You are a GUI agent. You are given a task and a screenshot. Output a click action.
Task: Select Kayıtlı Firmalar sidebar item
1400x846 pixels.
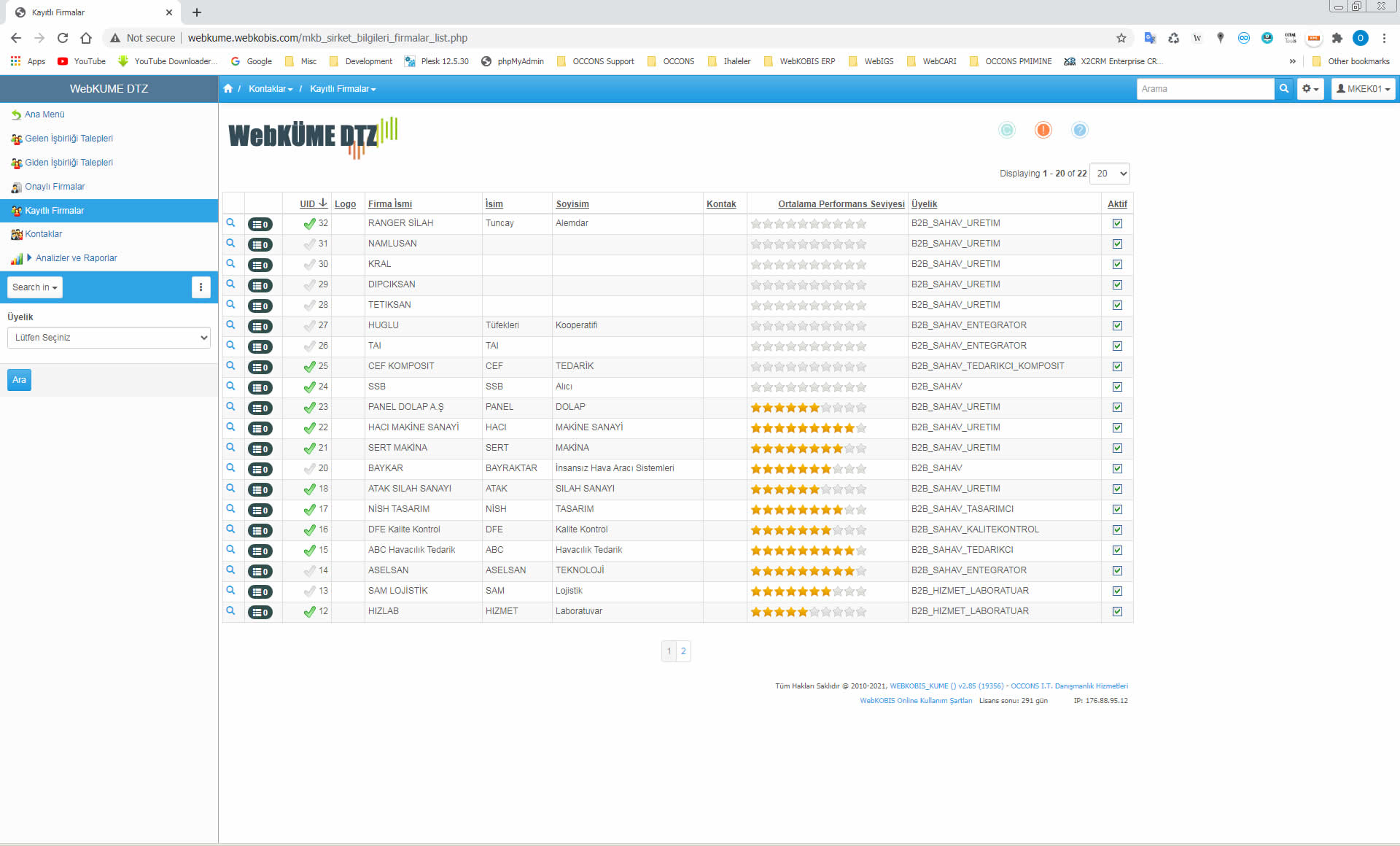pos(109,211)
